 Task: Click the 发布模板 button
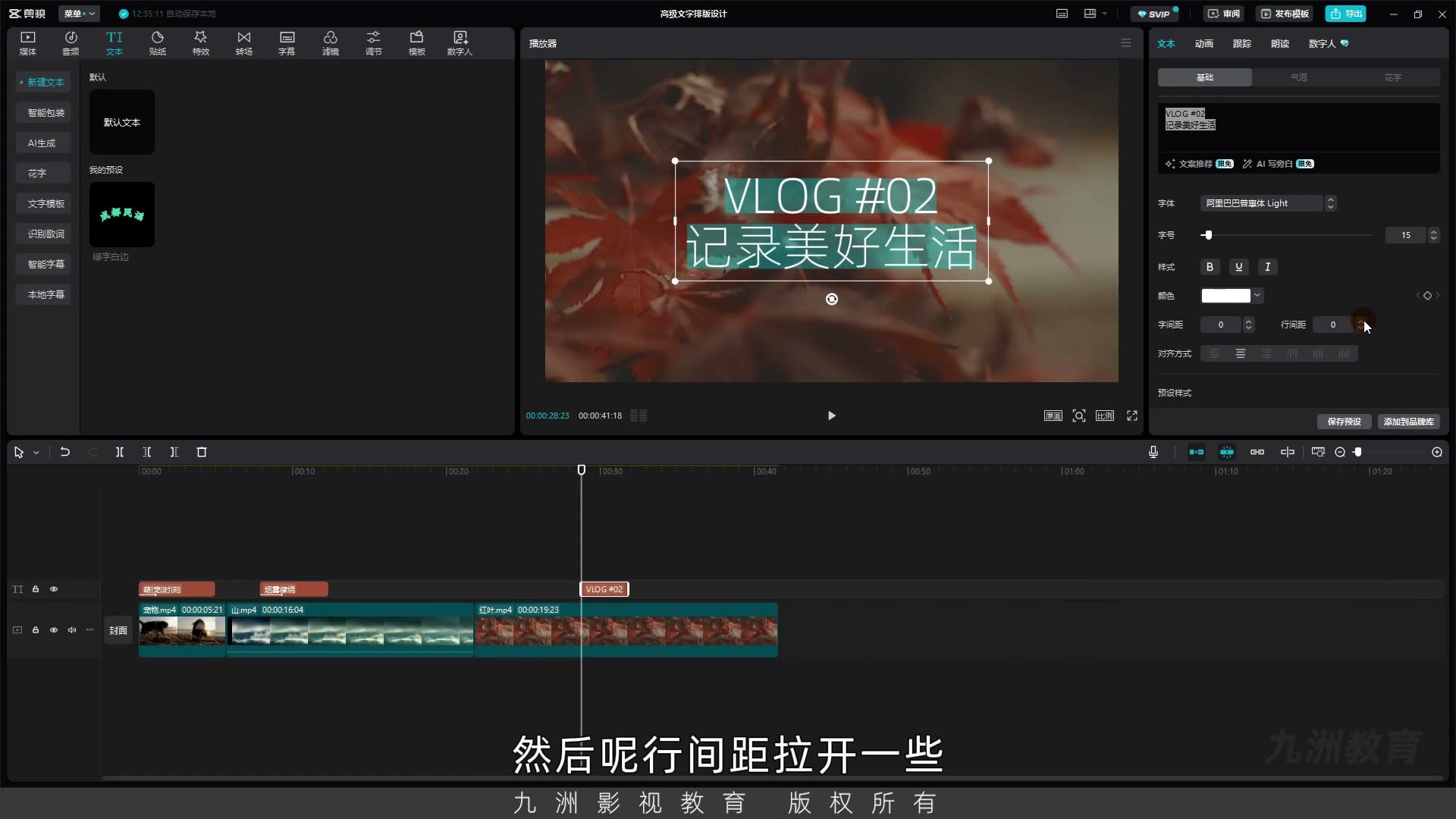click(x=1285, y=14)
